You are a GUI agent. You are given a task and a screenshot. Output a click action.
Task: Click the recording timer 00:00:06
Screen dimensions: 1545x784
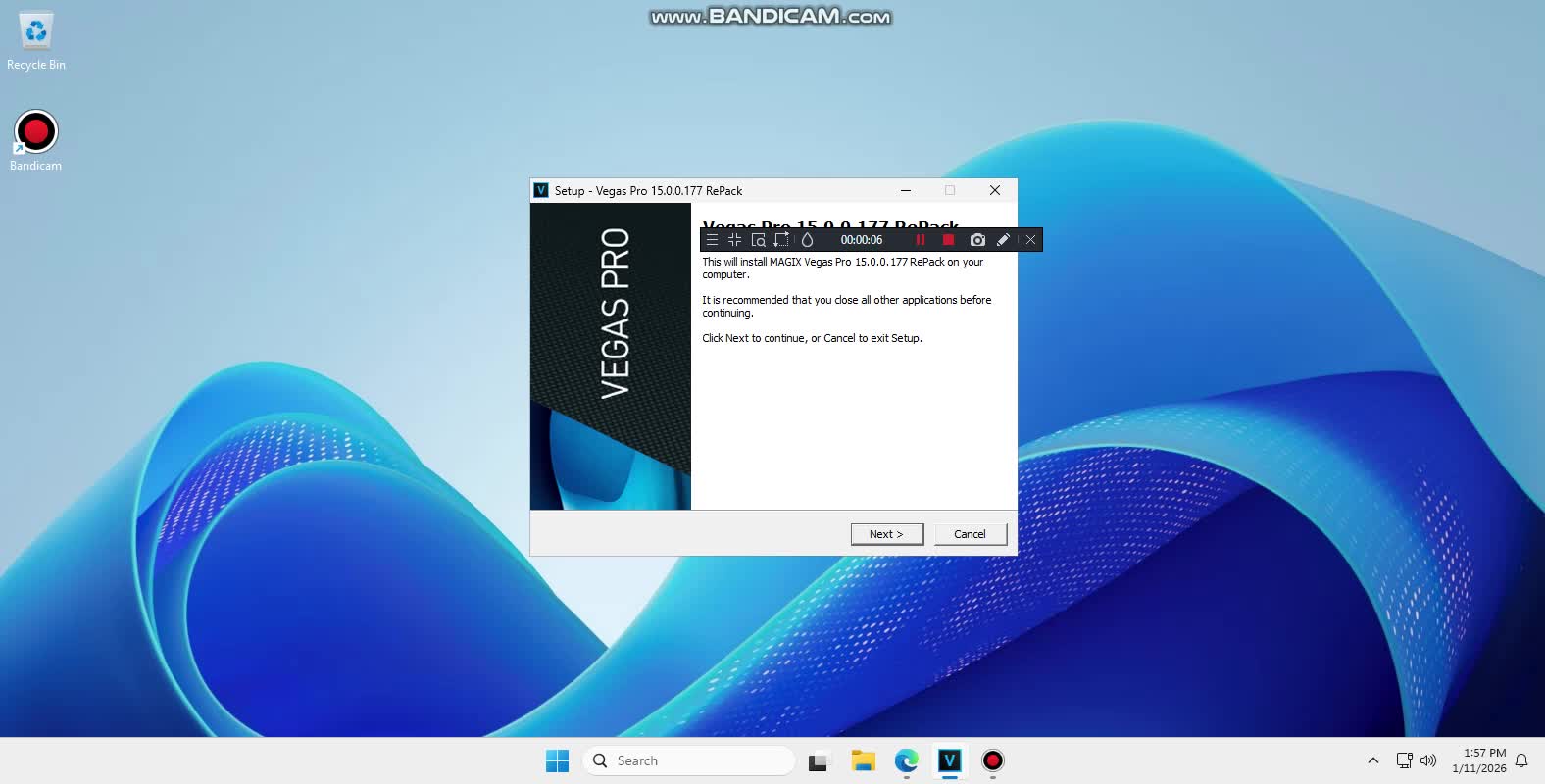(x=862, y=240)
